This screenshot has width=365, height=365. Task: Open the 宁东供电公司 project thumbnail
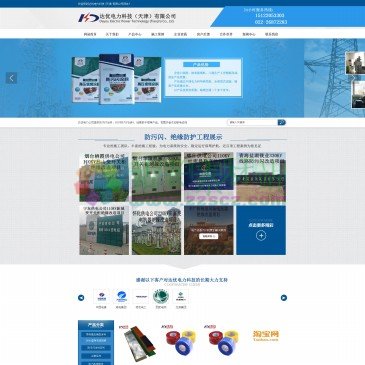pos(104,230)
